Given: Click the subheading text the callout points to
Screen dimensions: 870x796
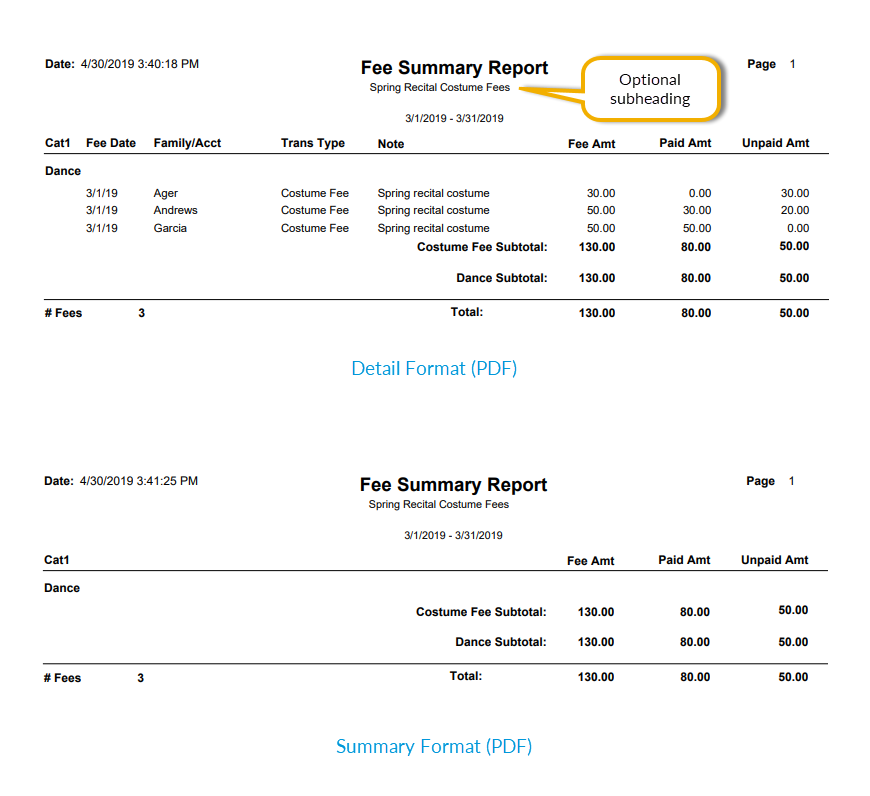Looking at the screenshot, I should point(439,88).
